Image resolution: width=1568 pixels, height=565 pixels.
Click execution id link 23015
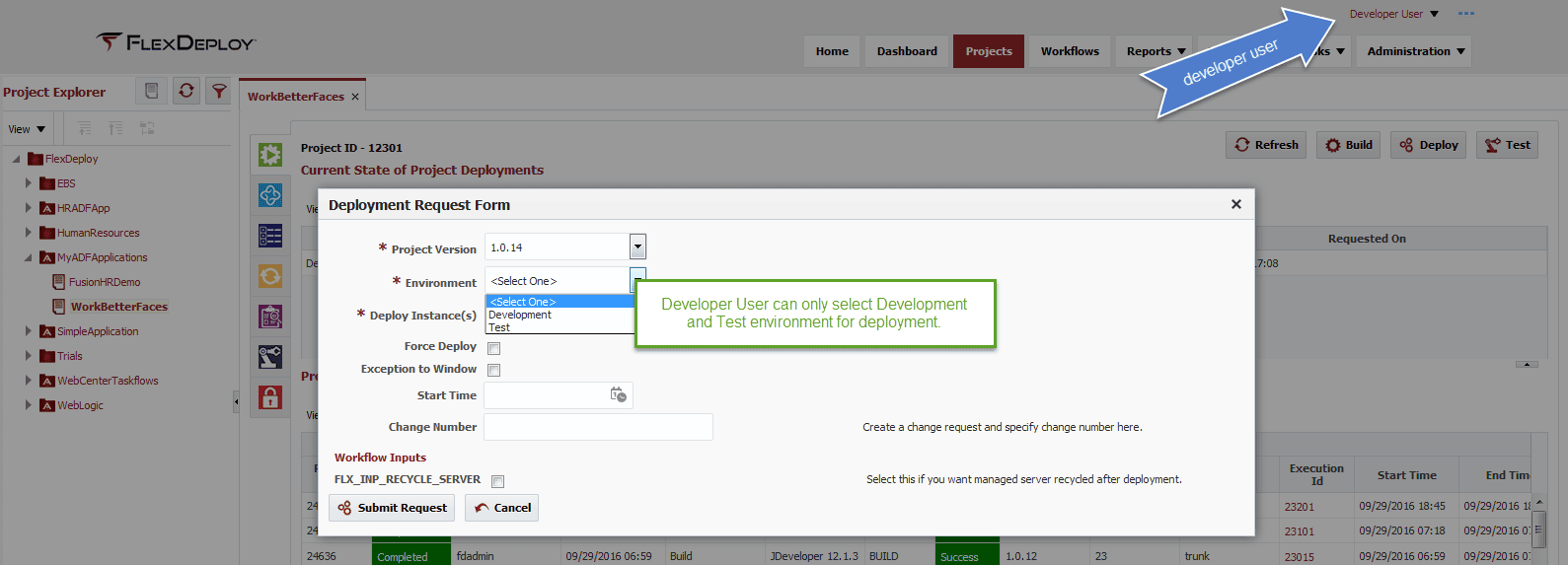(x=1299, y=557)
